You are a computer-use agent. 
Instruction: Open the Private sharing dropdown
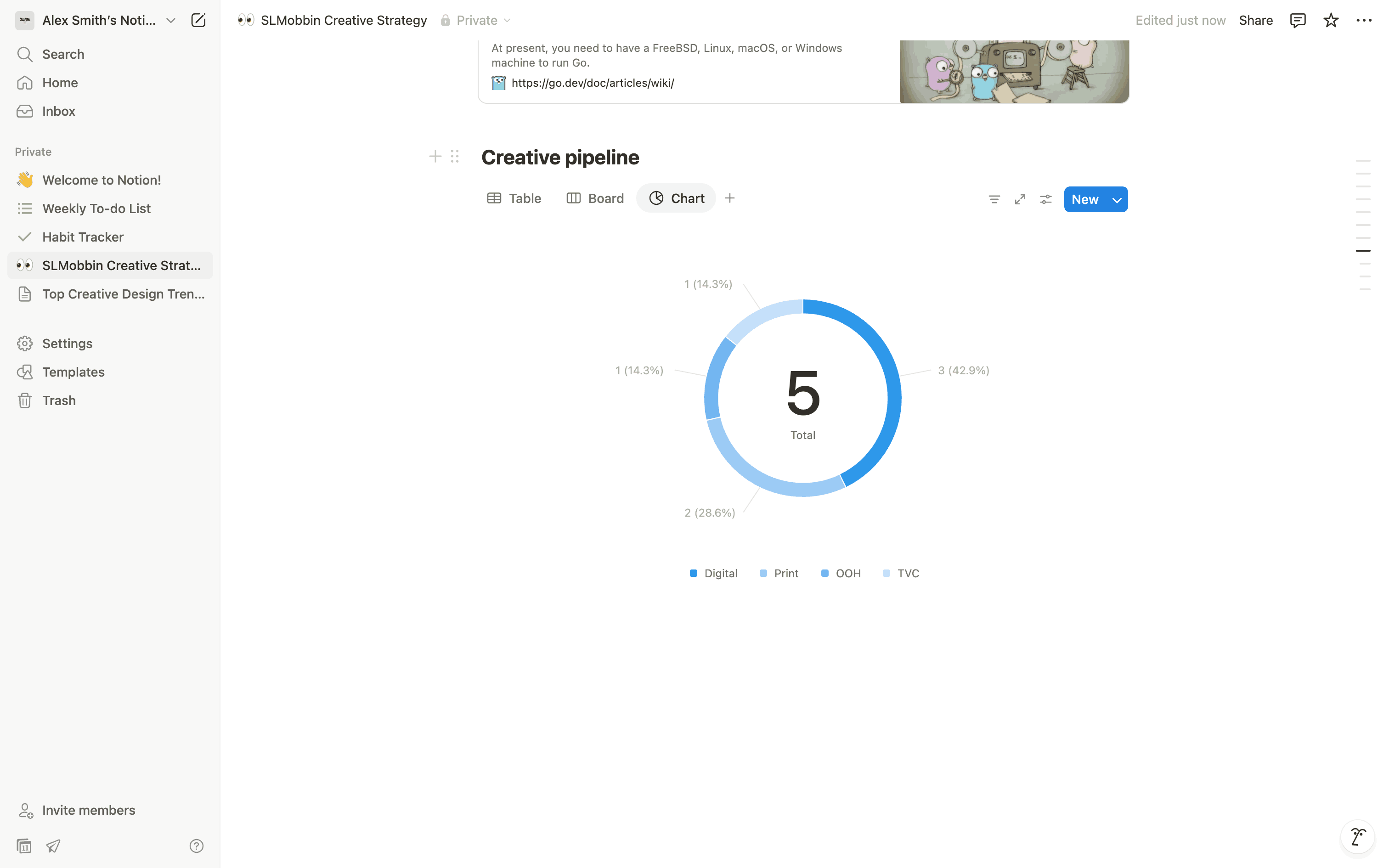476,21
